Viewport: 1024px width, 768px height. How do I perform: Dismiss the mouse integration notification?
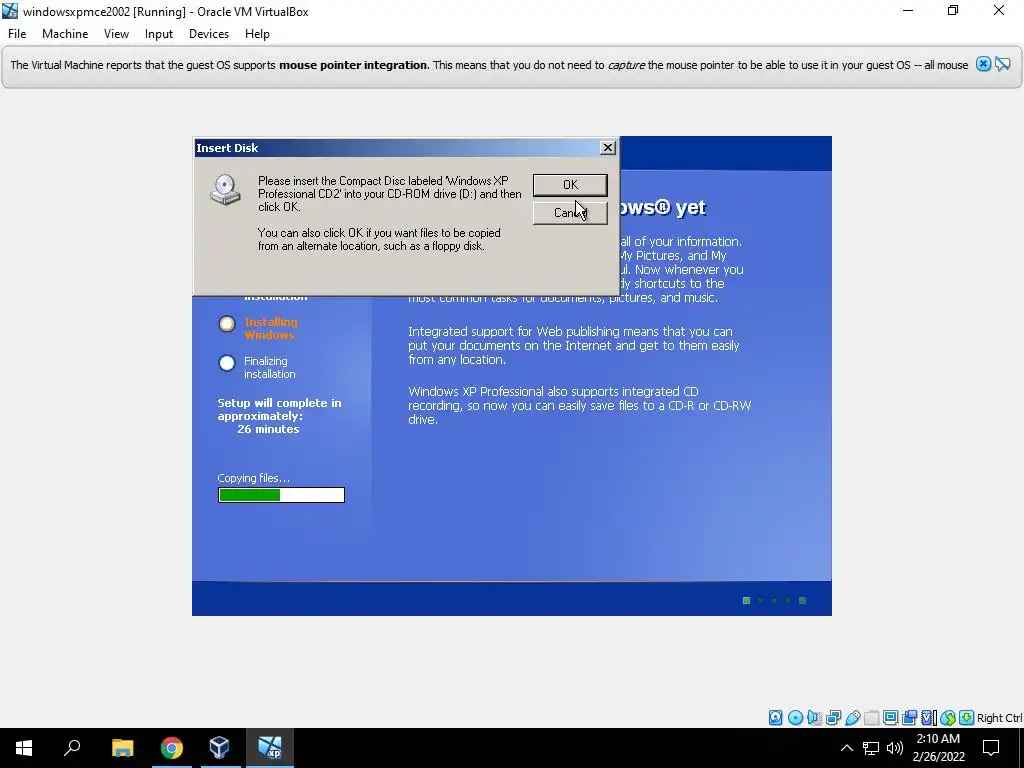tap(983, 64)
